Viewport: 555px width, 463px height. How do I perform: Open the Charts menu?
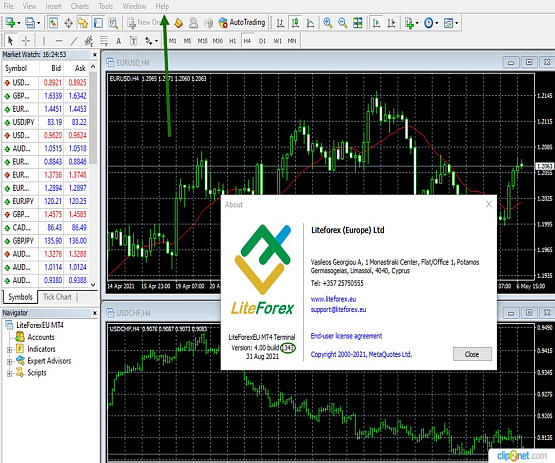[80, 6]
